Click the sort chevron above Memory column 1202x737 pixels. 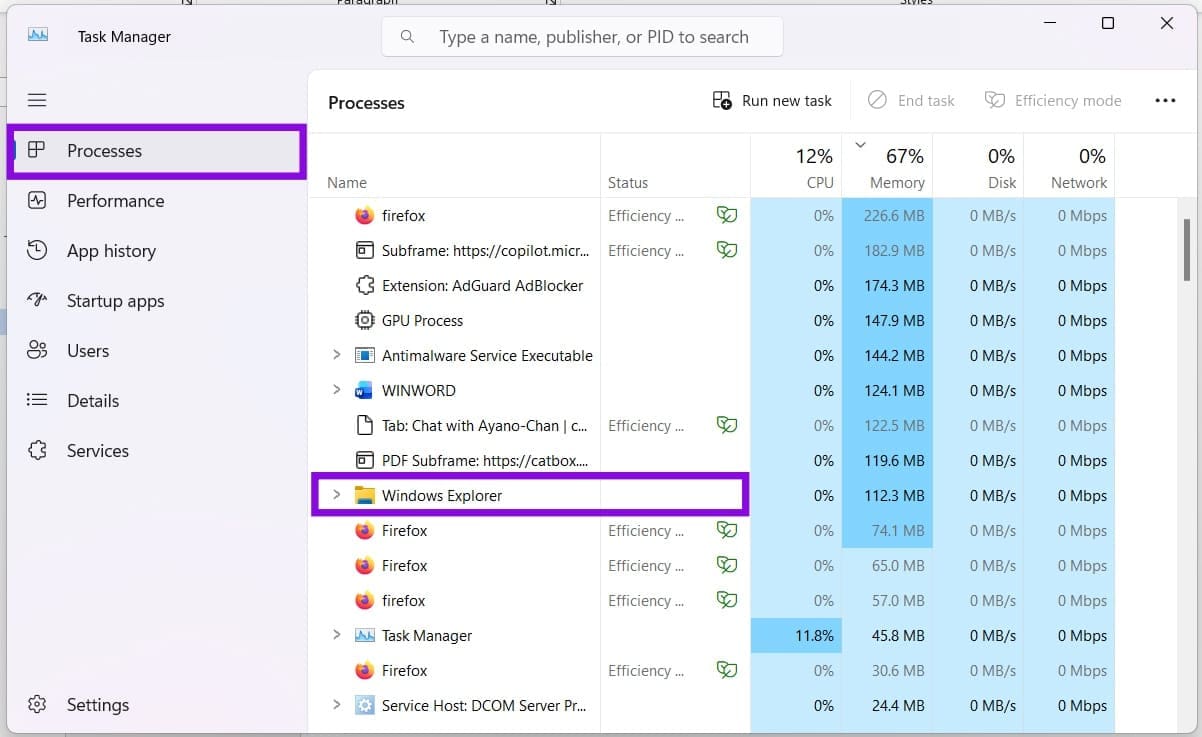pos(860,145)
